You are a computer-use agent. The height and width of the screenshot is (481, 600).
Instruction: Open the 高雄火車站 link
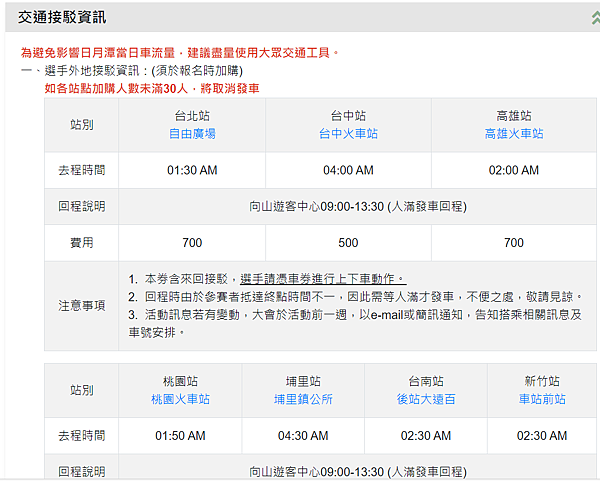tap(514, 134)
